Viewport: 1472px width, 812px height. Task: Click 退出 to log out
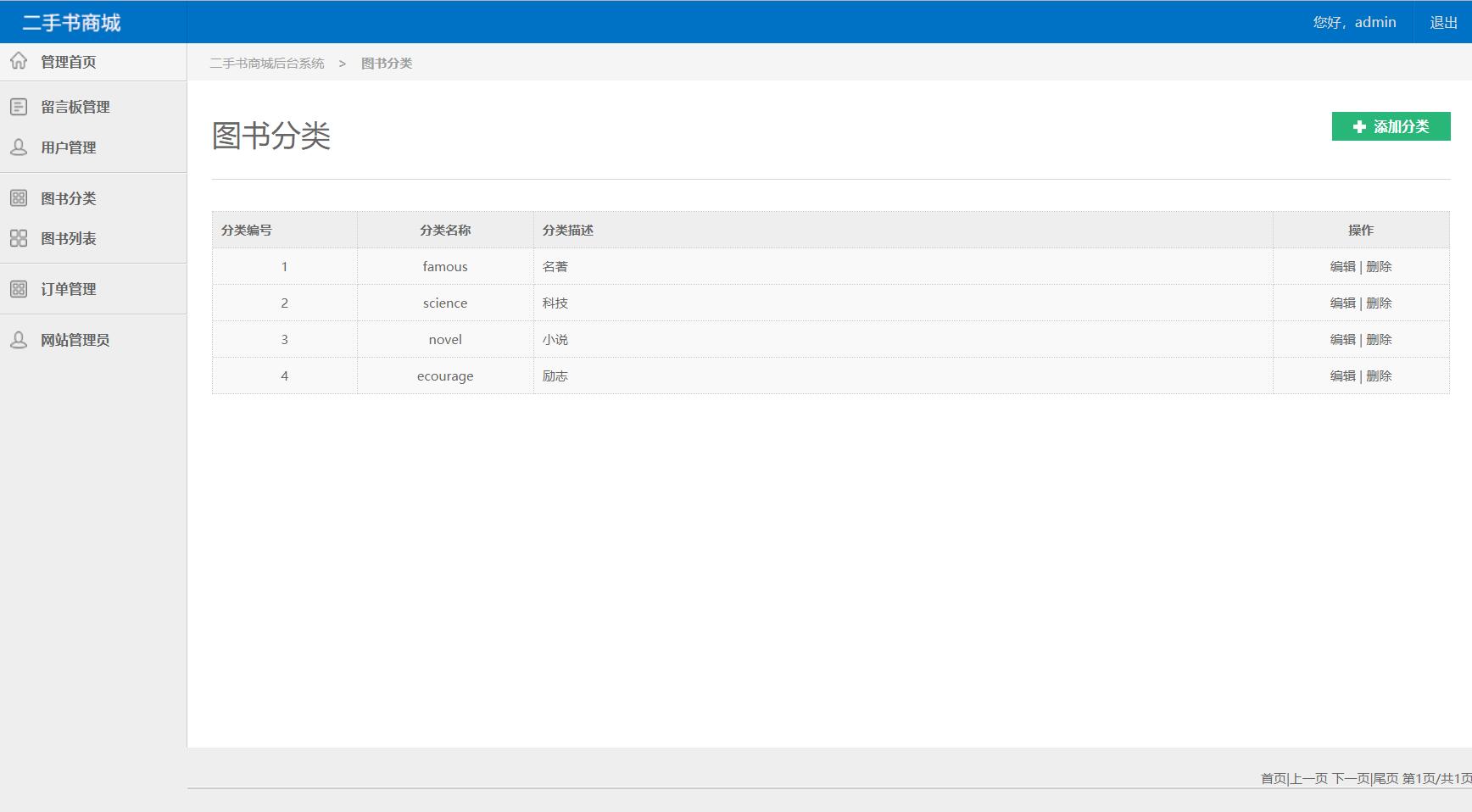[1443, 22]
